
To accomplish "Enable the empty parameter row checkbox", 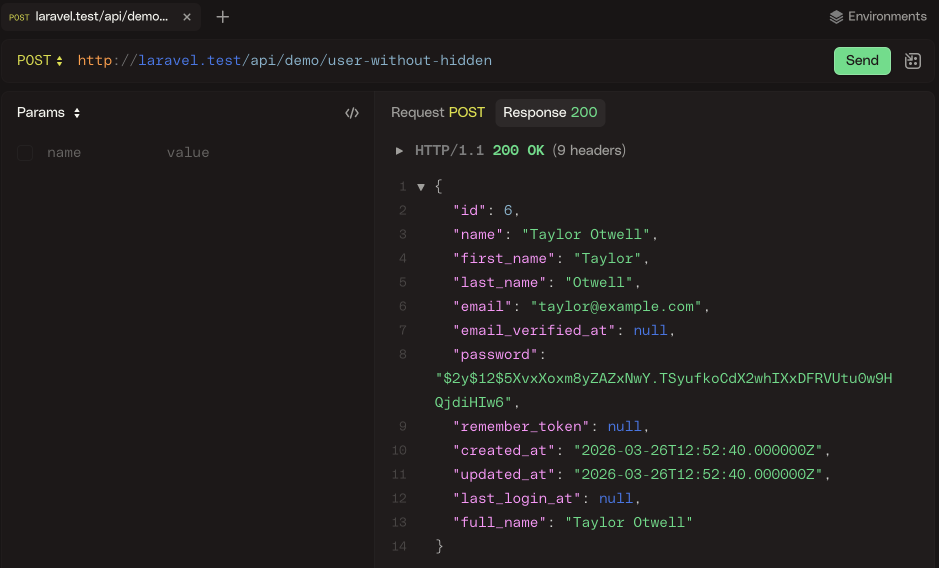I will (25, 153).
